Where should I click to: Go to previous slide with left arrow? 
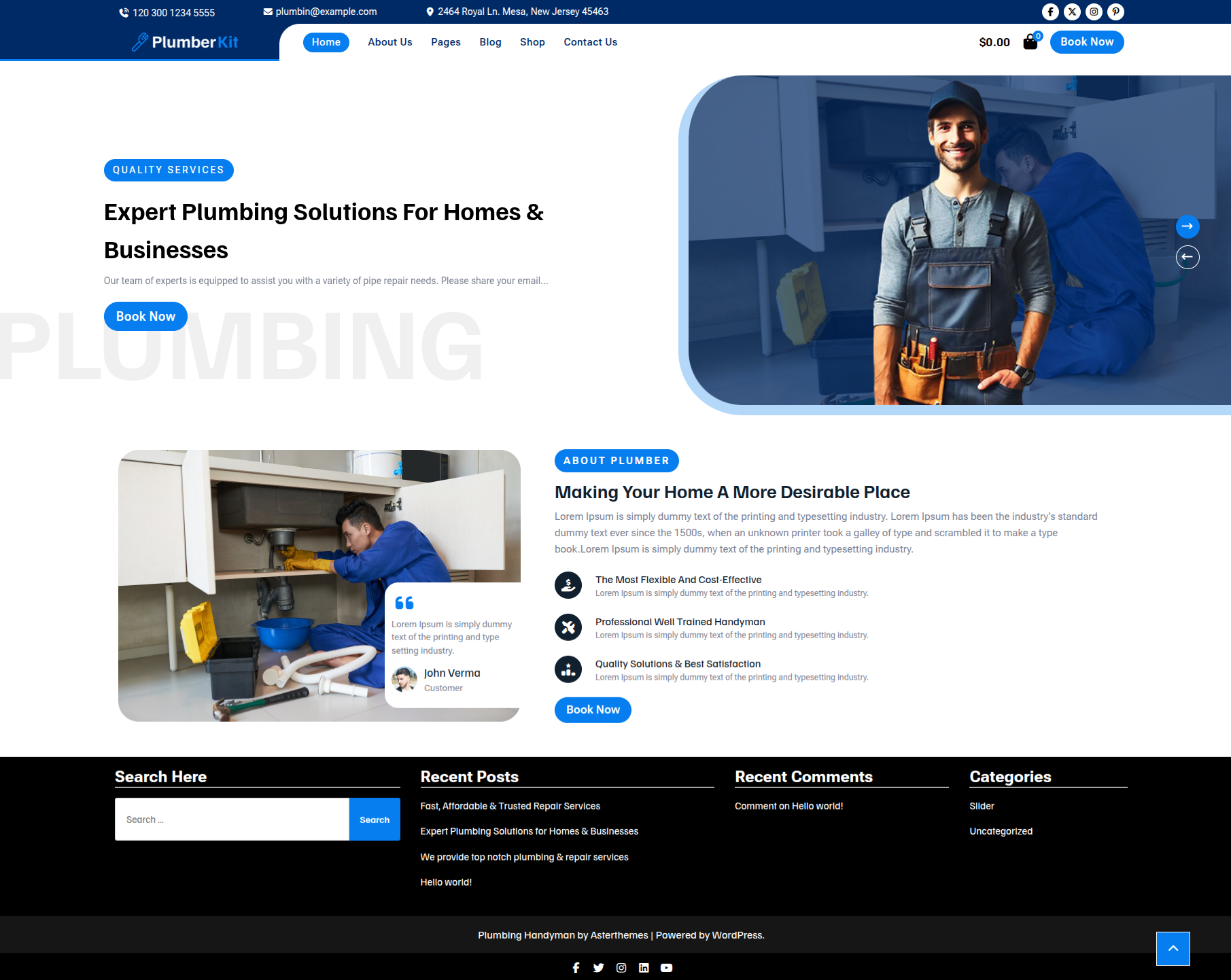coord(1187,257)
